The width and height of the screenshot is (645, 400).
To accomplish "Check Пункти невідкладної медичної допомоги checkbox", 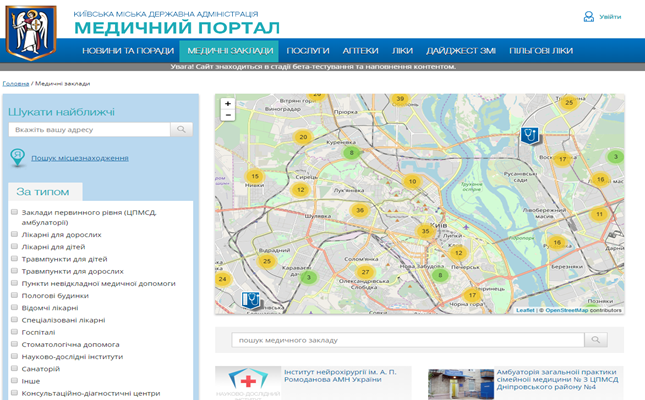I will click(14, 283).
